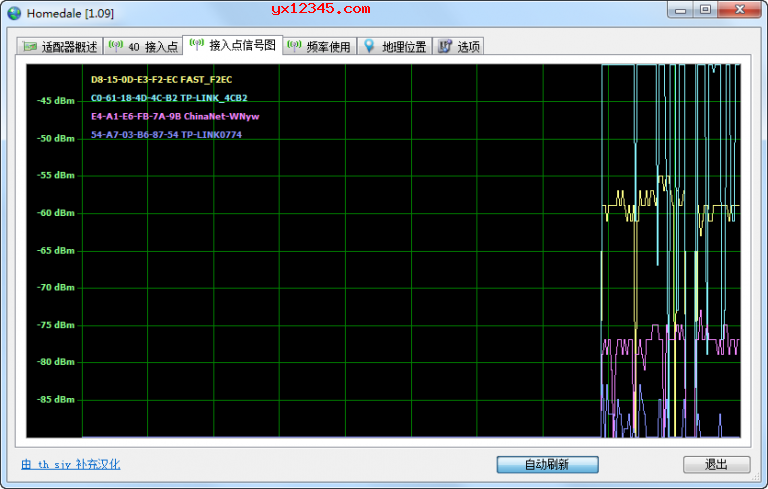Click the network adapter card icon
This screenshot has height=489, width=768.
pos(30,47)
